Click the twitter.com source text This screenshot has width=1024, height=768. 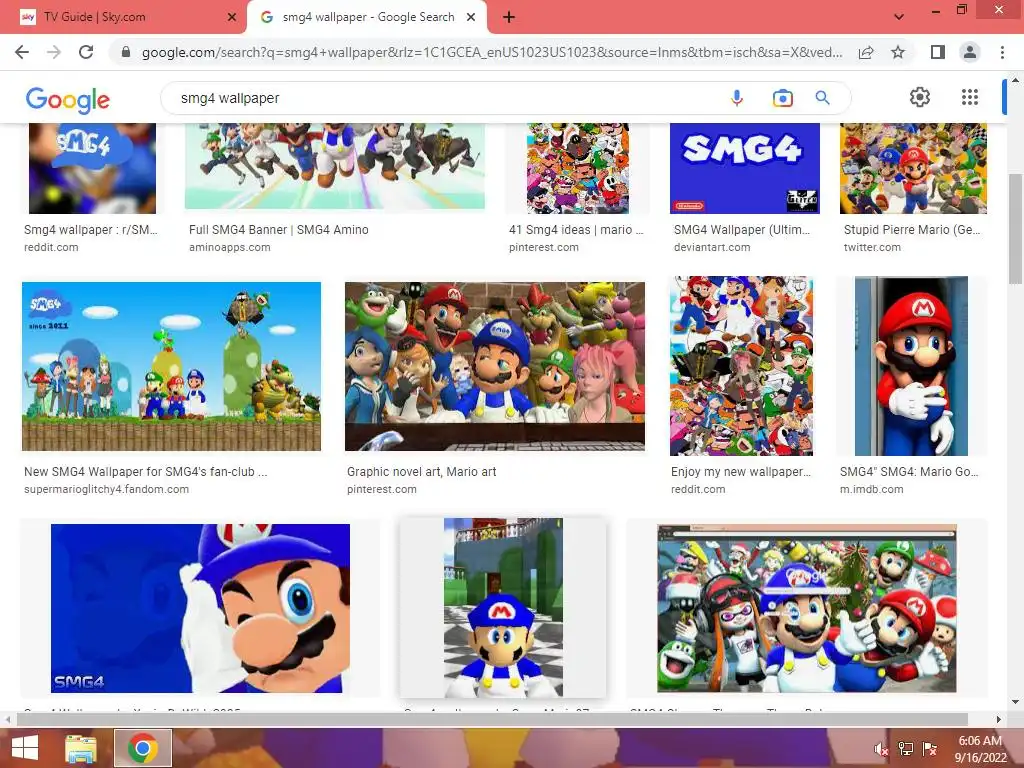tap(872, 248)
